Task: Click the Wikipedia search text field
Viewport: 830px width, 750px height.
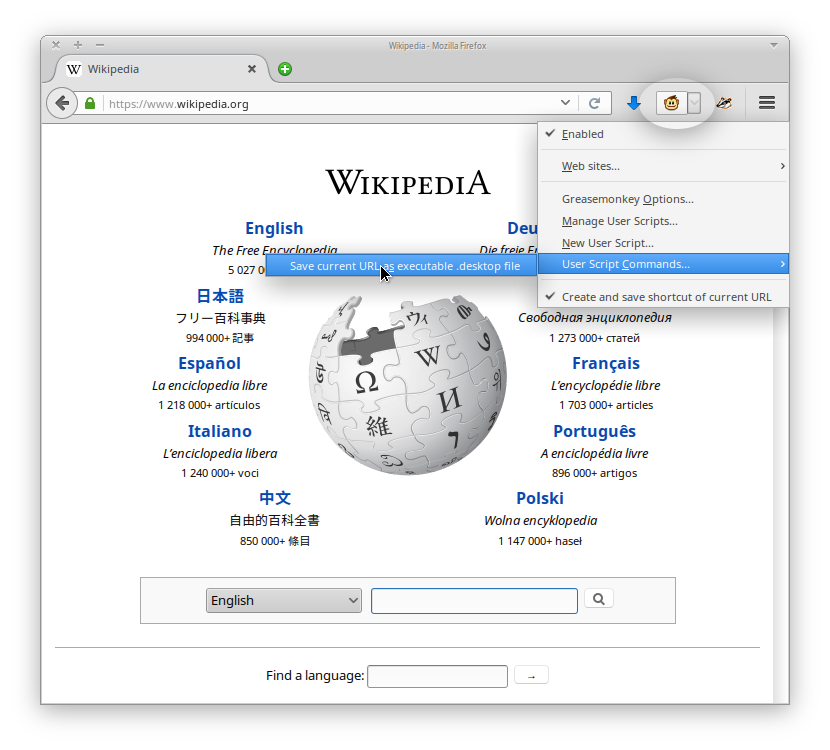Action: pyautogui.click(x=474, y=601)
